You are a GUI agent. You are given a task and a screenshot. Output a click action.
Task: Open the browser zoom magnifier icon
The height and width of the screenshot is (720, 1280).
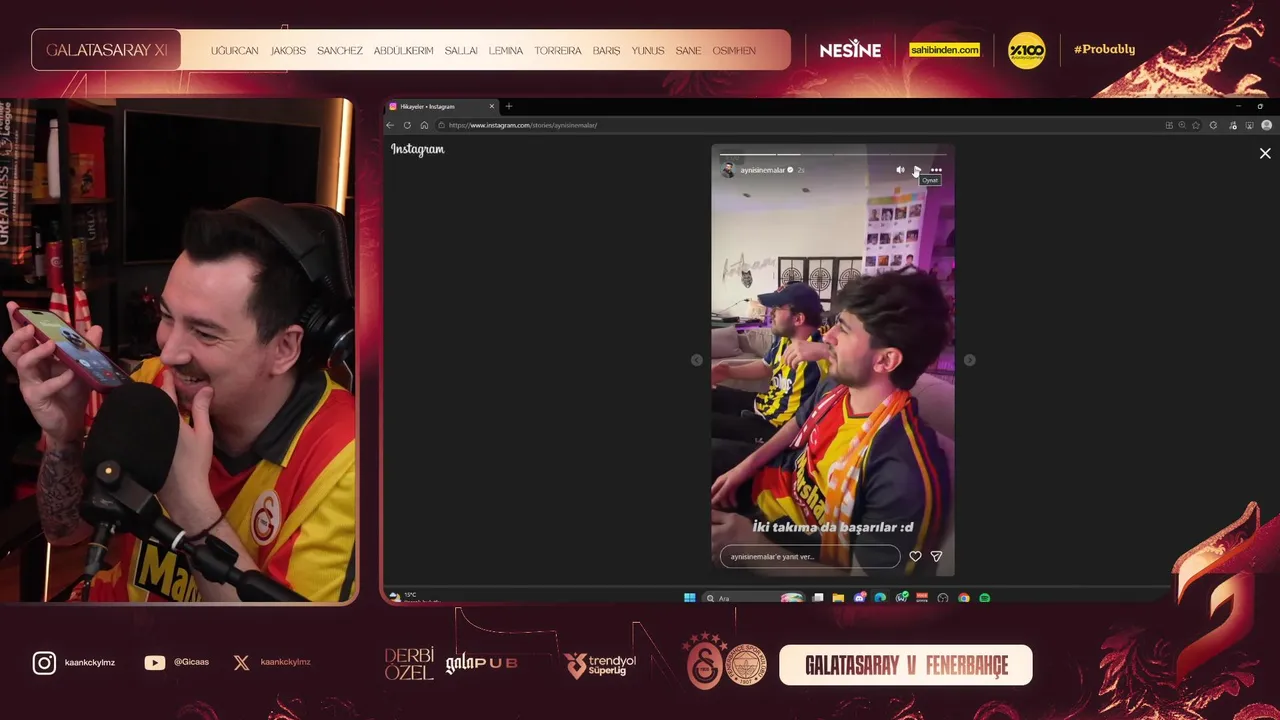(x=1182, y=125)
